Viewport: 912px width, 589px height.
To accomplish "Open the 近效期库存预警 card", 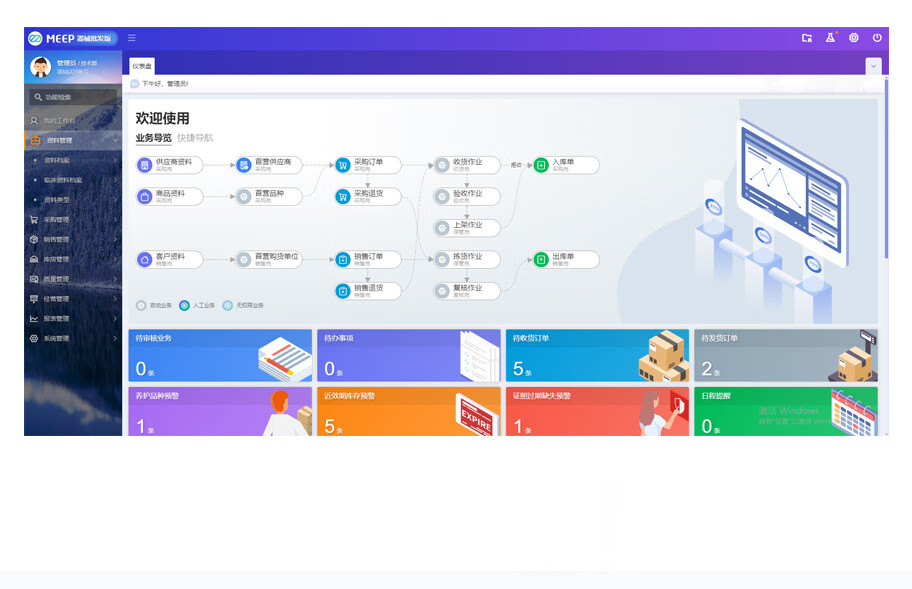I will pos(408,412).
